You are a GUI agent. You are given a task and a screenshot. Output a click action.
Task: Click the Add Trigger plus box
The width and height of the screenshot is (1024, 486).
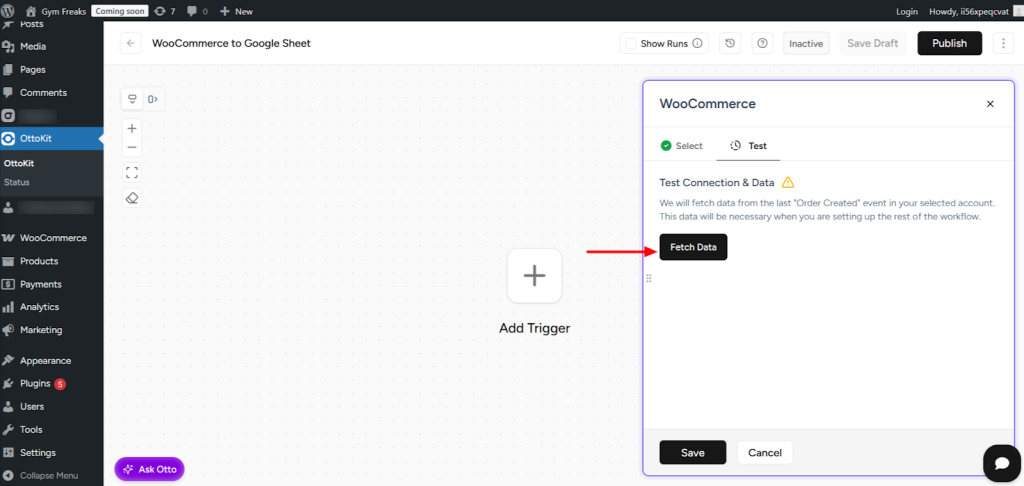tap(534, 276)
